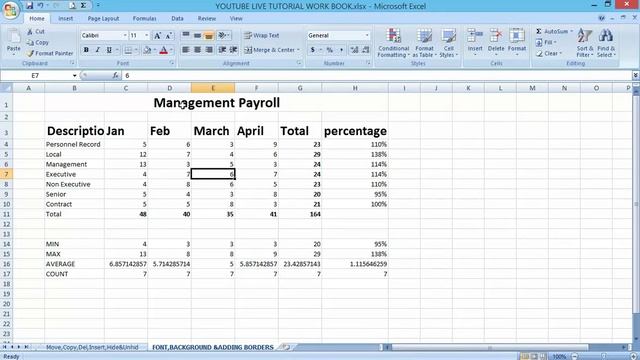Open Find & Select menu

click(x=606, y=43)
